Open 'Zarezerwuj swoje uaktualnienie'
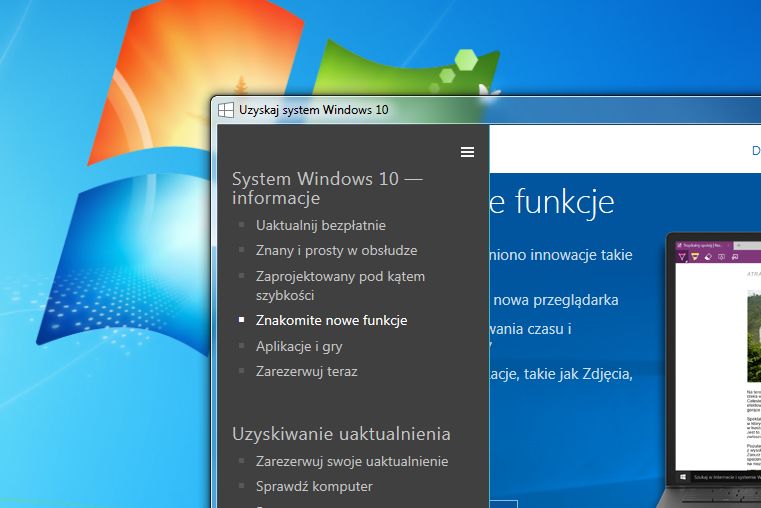Screen dimensions: 761x508 352,461
